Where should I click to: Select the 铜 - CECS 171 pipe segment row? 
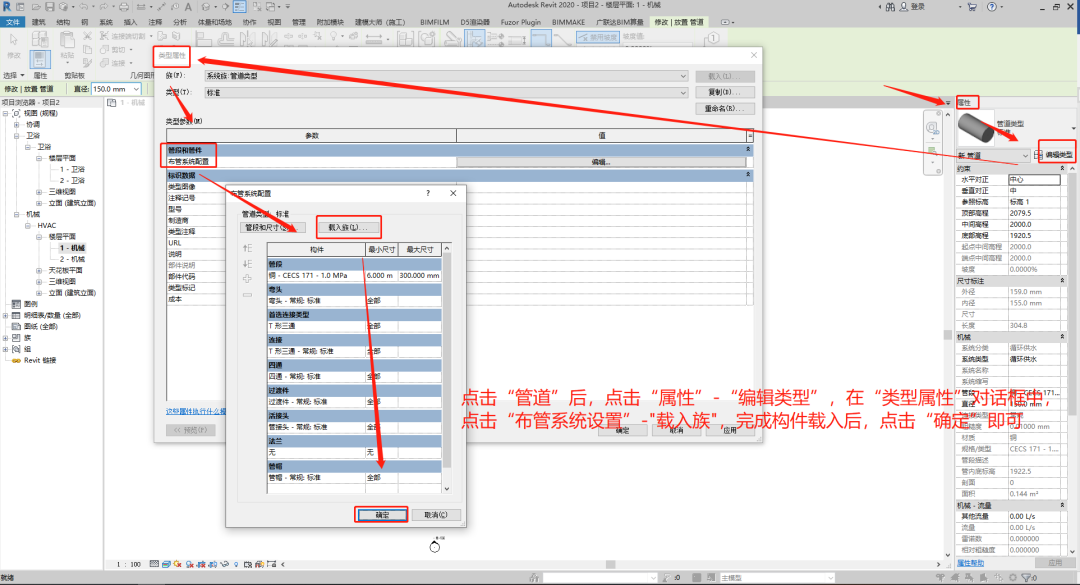pyautogui.click(x=354, y=276)
